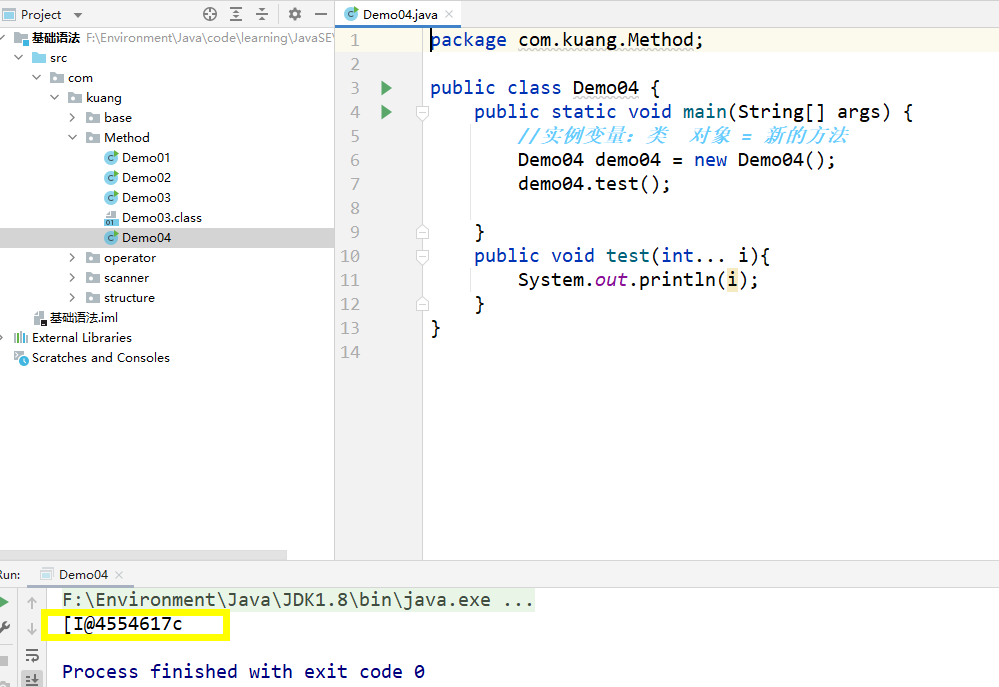Click the up arrow in Run console

(x=32, y=602)
